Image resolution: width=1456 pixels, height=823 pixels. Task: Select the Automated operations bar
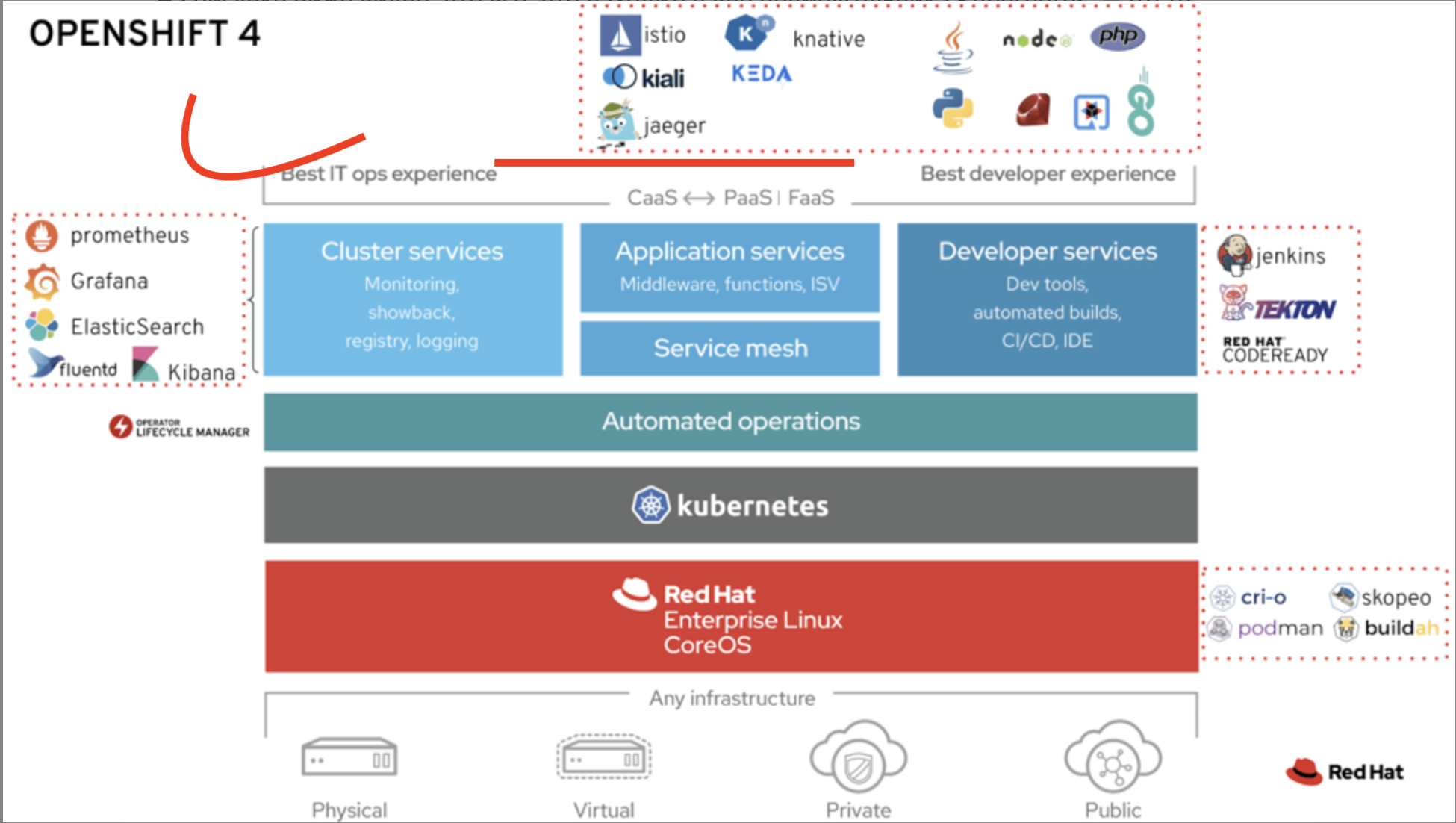click(730, 422)
